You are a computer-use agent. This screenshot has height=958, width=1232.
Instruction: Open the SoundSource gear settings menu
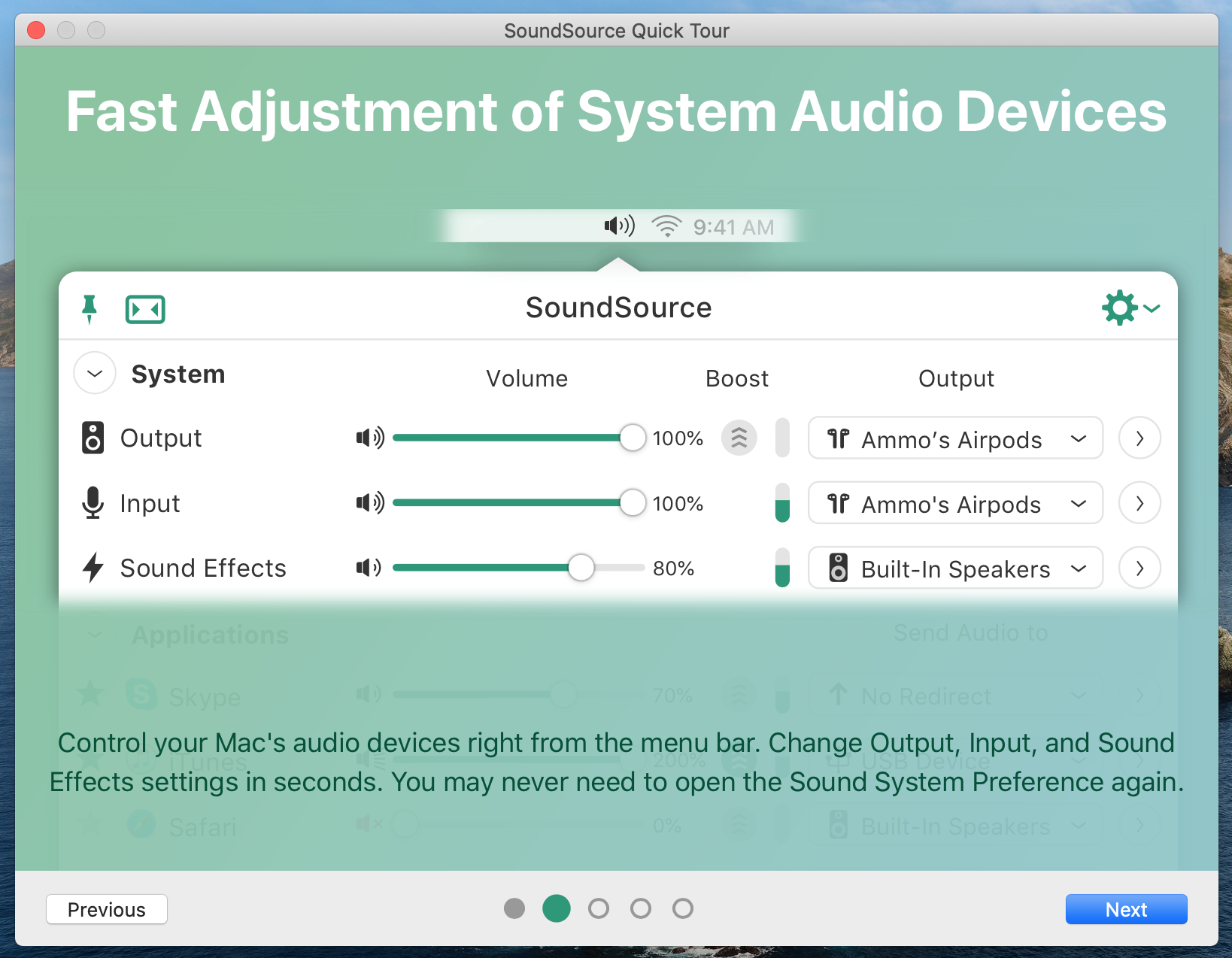[1130, 308]
